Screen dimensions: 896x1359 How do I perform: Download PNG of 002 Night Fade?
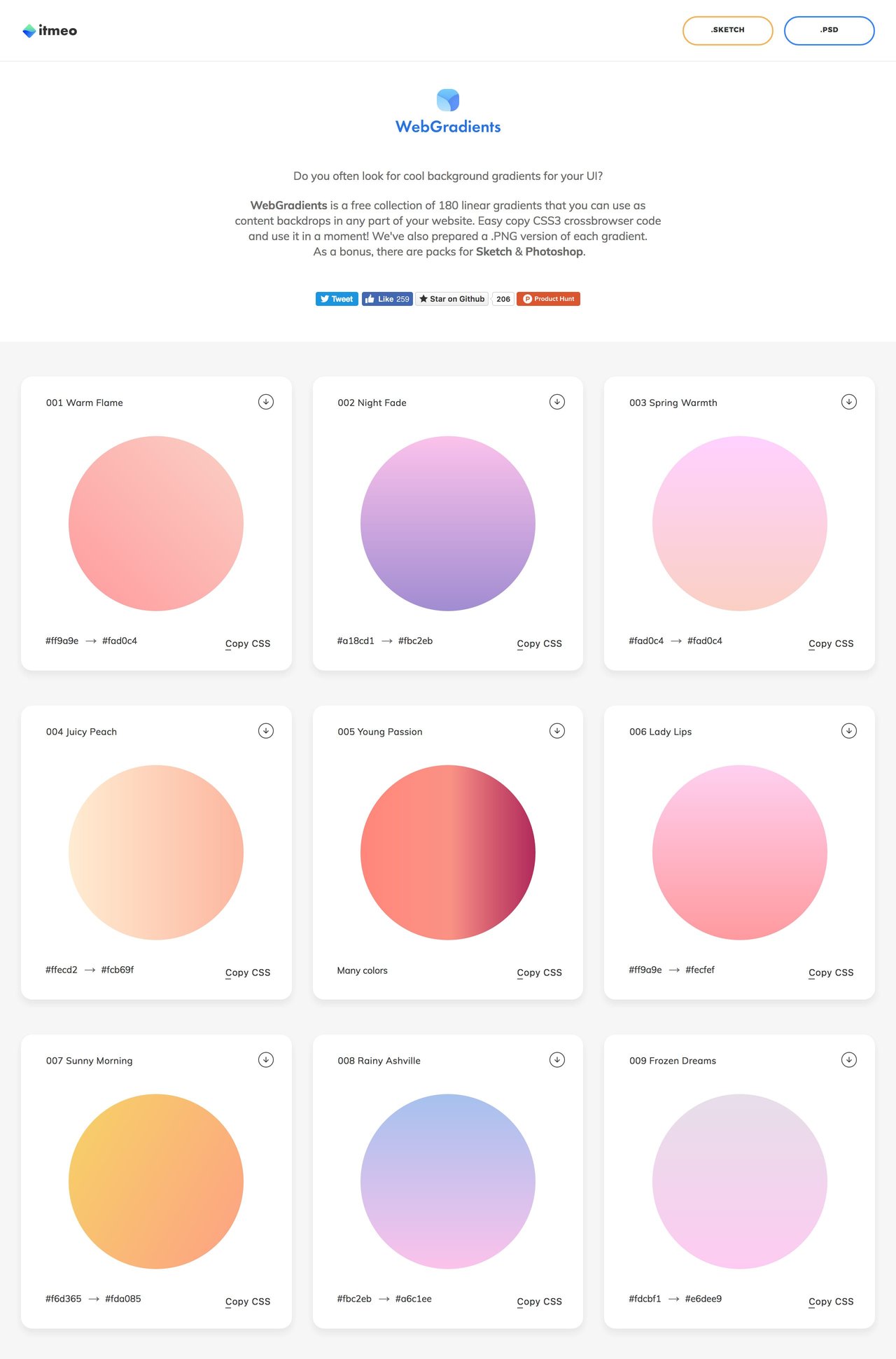coord(557,402)
